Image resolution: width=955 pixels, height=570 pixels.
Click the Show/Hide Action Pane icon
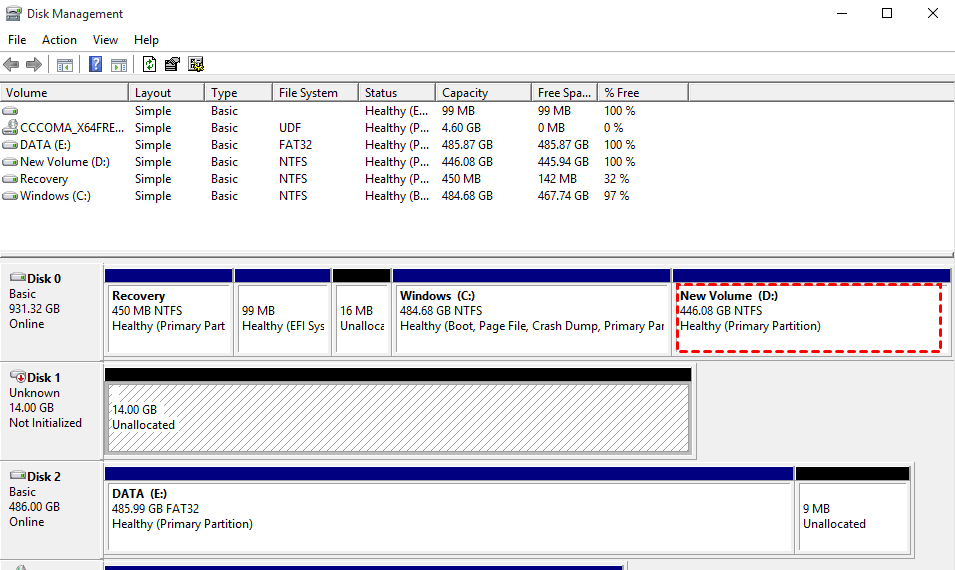119,65
